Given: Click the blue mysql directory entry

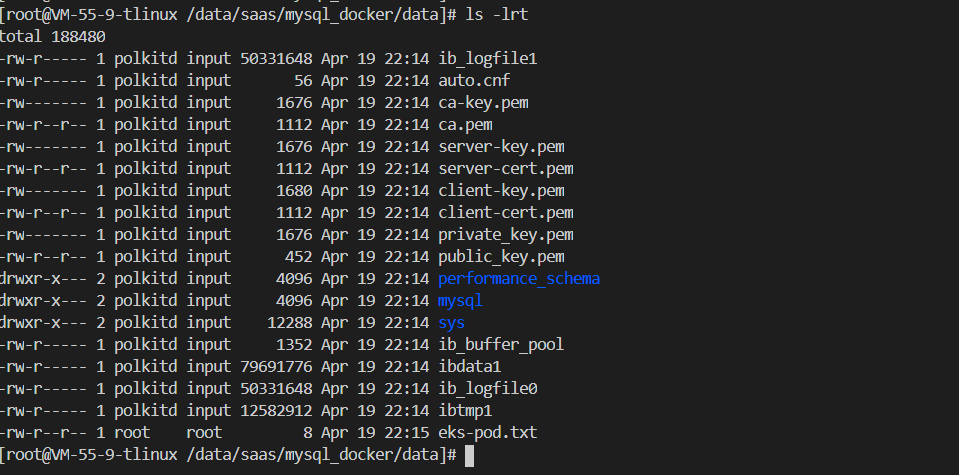Looking at the screenshot, I should pyautogui.click(x=460, y=300).
